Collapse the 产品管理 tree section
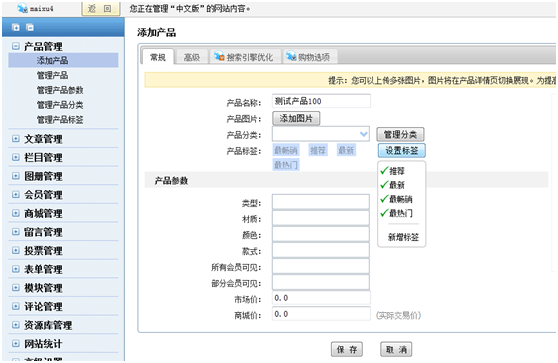 click(x=16, y=46)
